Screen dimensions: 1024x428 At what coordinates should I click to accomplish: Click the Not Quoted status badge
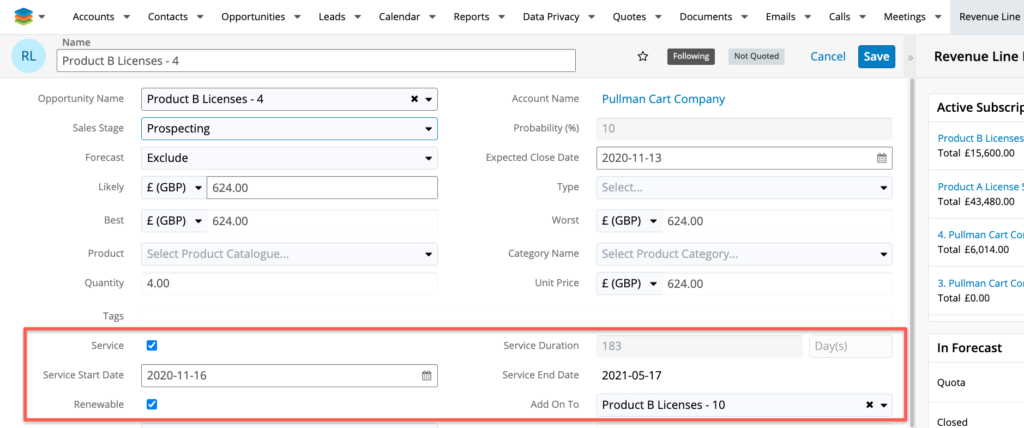click(756, 56)
